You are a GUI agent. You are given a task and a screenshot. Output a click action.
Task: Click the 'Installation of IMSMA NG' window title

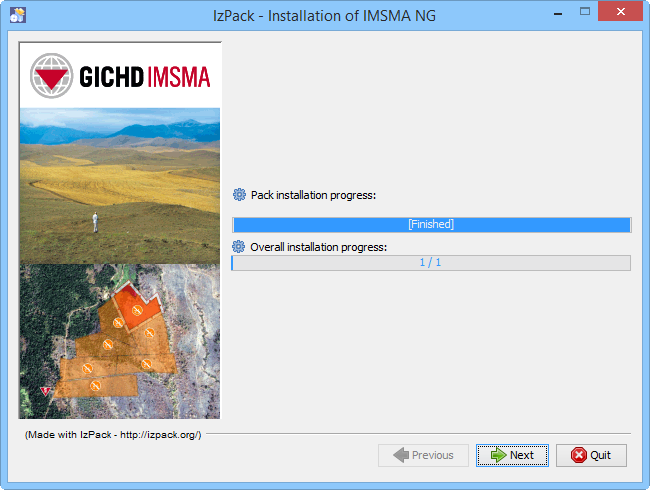click(325, 15)
